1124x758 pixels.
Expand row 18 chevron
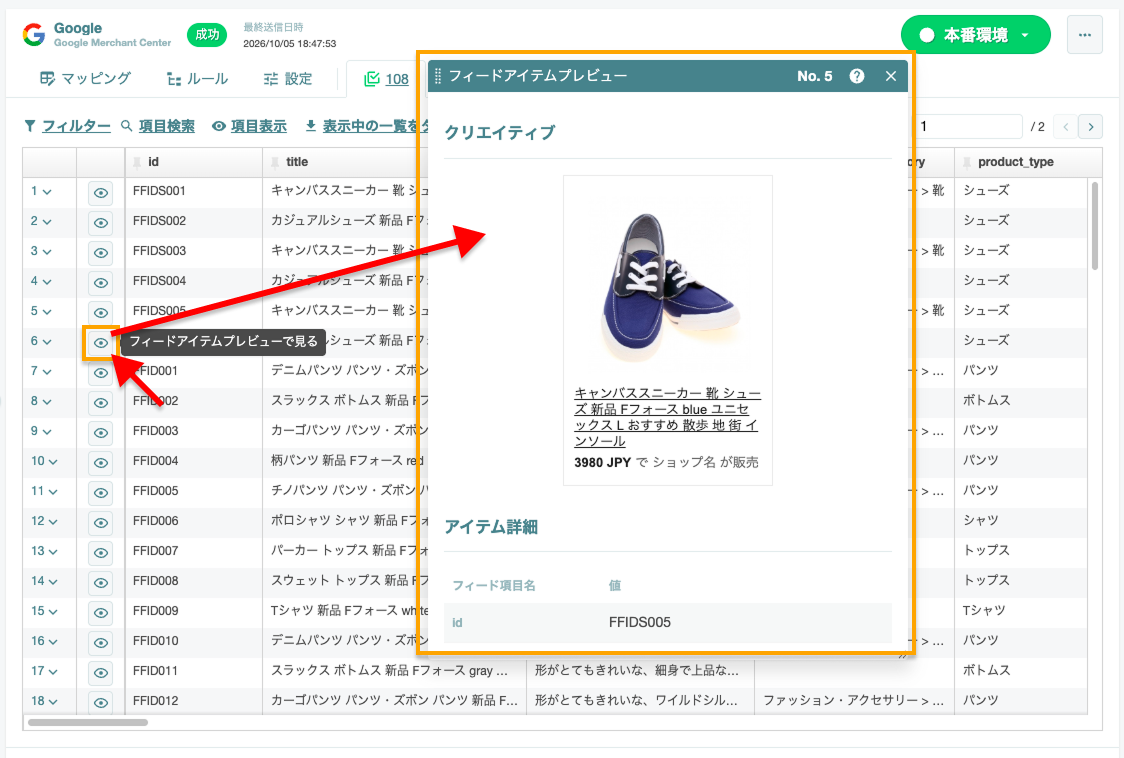tap(53, 701)
